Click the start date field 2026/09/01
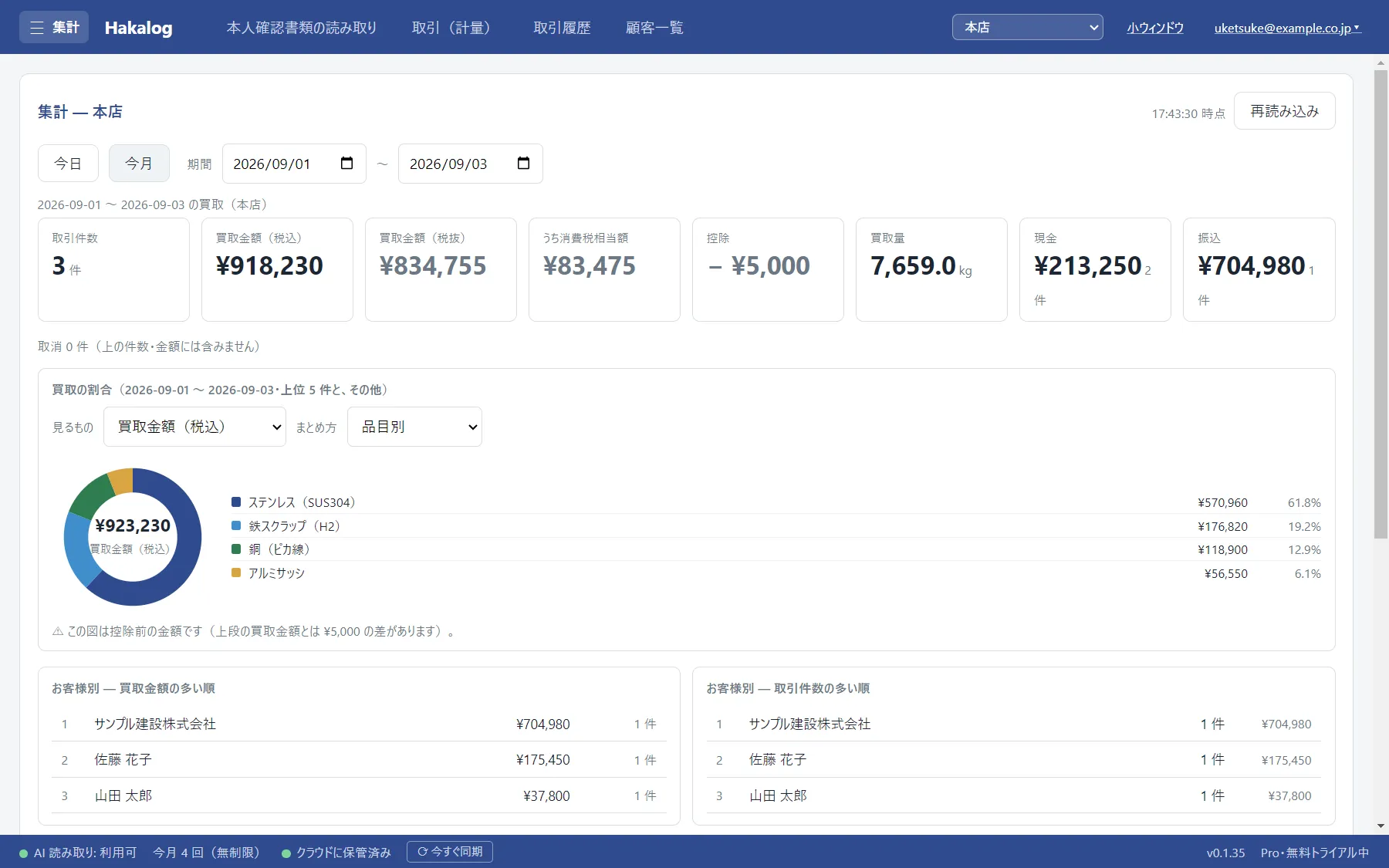Viewport: 1389px width, 868px height. pyautogui.click(x=294, y=164)
